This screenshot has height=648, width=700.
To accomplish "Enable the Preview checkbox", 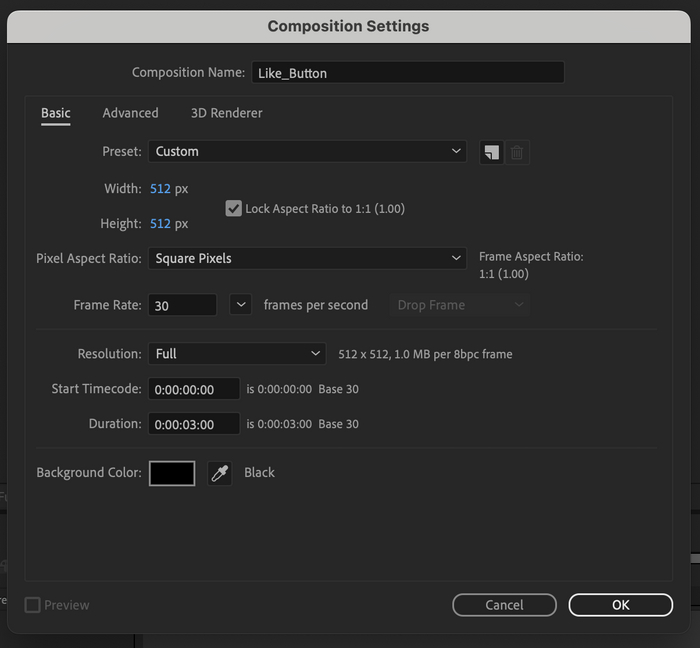I will click(33, 605).
